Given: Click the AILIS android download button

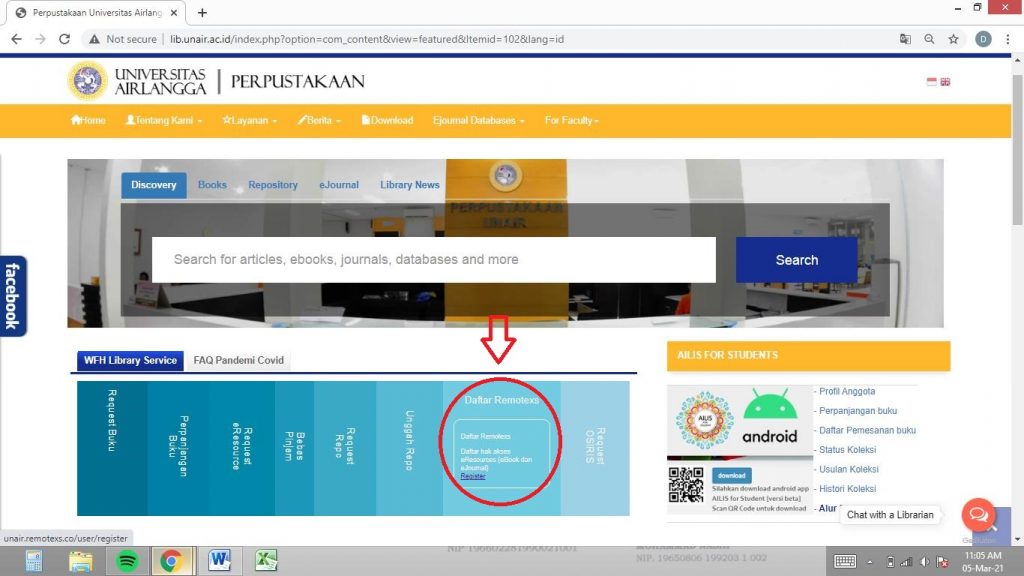Looking at the screenshot, I should [x=731, y=475].
